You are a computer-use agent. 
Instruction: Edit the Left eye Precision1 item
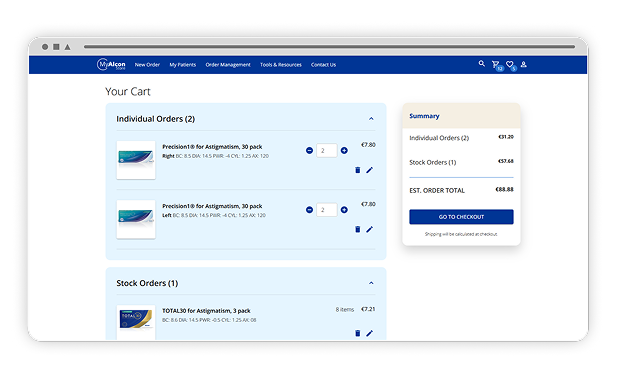coord(369,229)
